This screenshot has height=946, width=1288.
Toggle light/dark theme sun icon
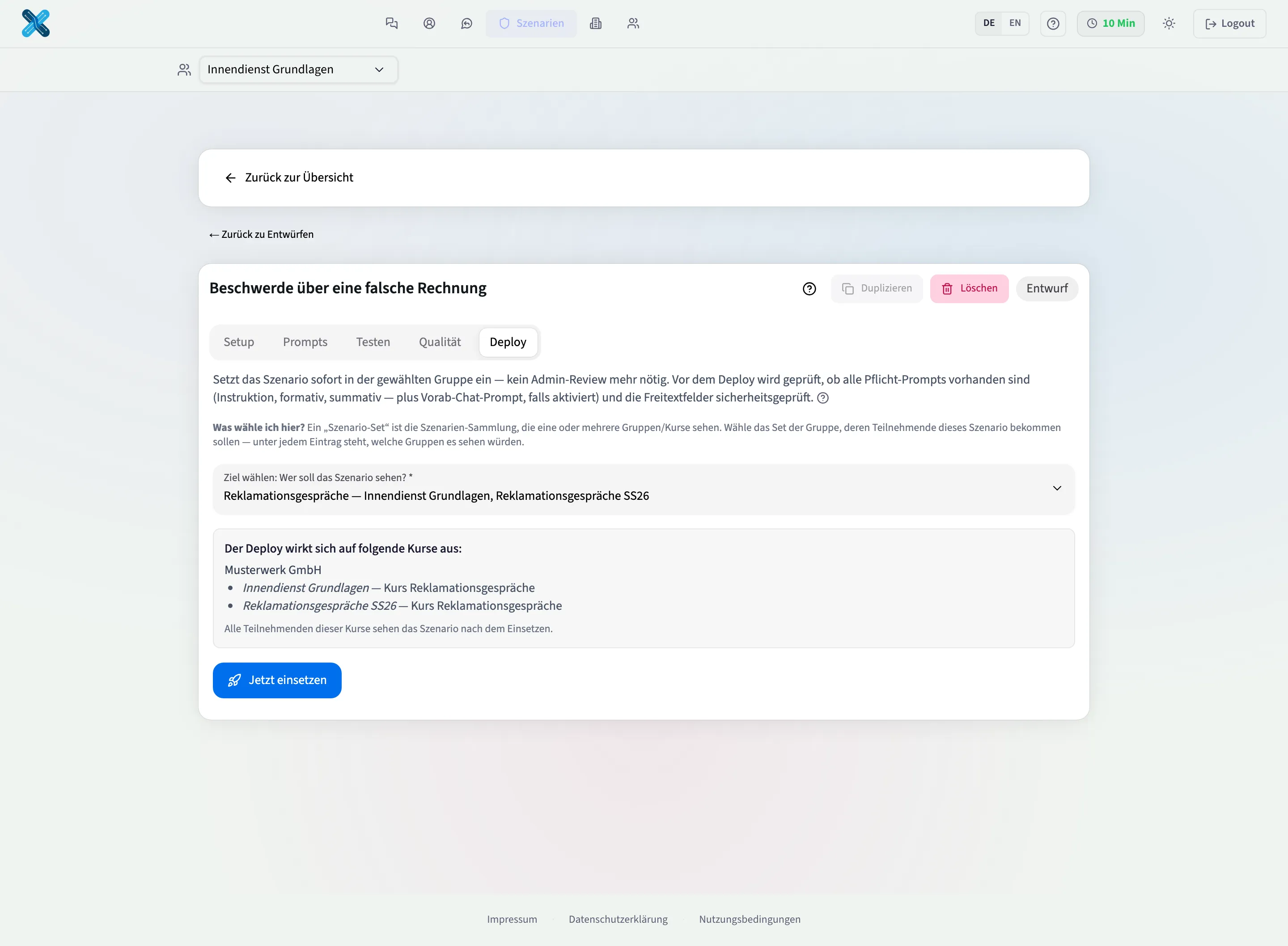1169,24
